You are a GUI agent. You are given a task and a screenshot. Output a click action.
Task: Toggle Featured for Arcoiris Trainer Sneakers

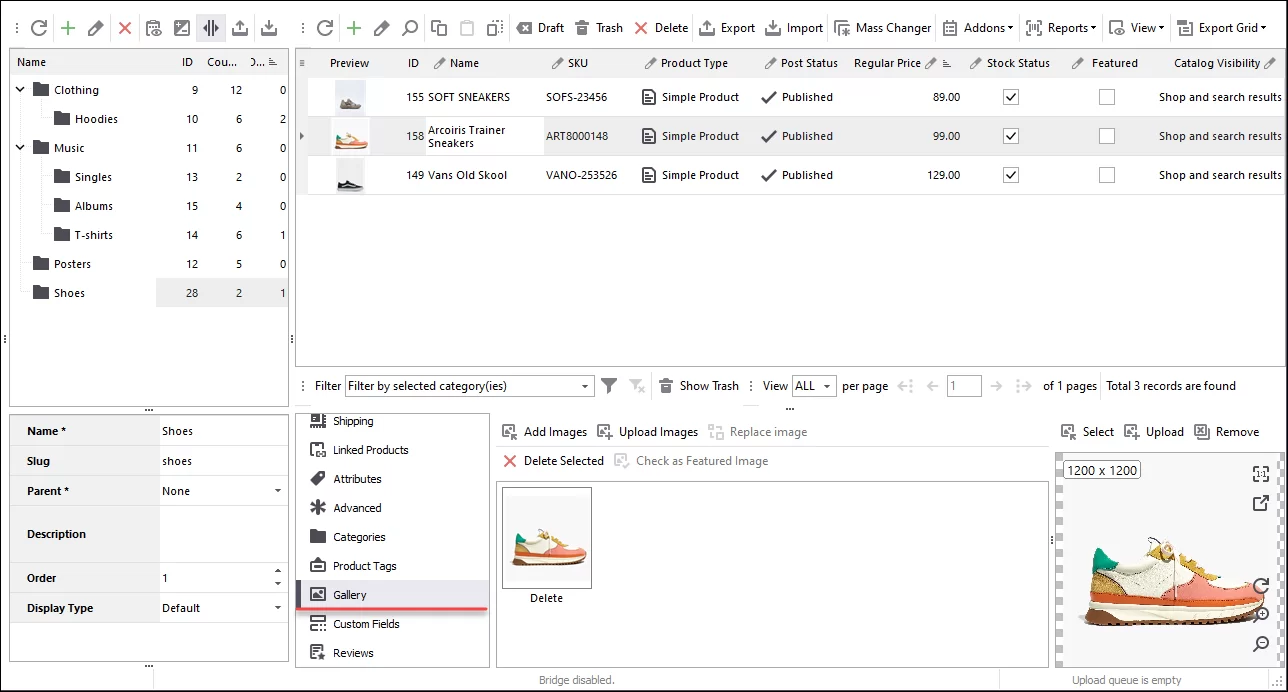tap(1106, 135)
